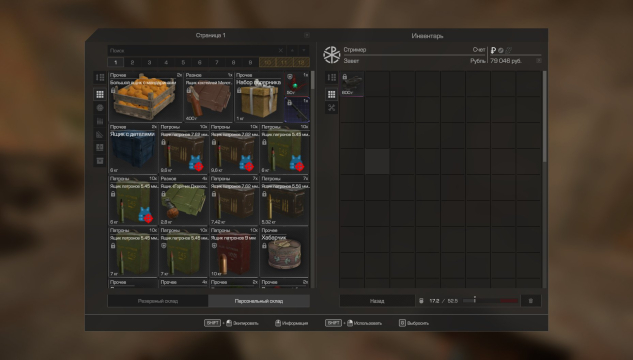Select the crate of tangerines item
Screen dimensions: 633x360
click(x=146, y=97)
